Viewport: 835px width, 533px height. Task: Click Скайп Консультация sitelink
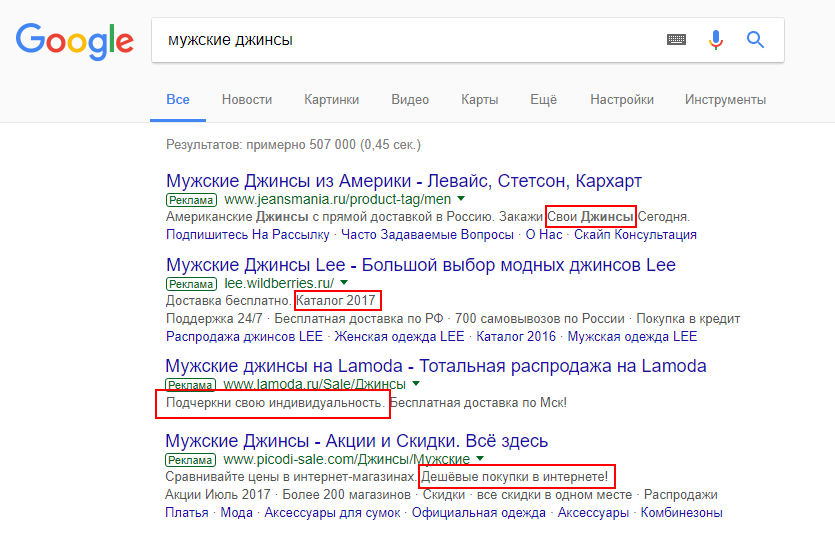coord(635,235)
